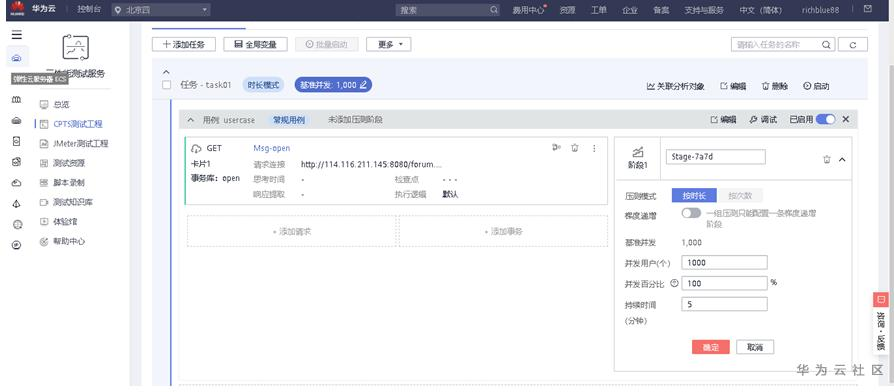This screenshot has width=894, height=392.
Task: Open the More dropdown button
Action: coord(388,44)
